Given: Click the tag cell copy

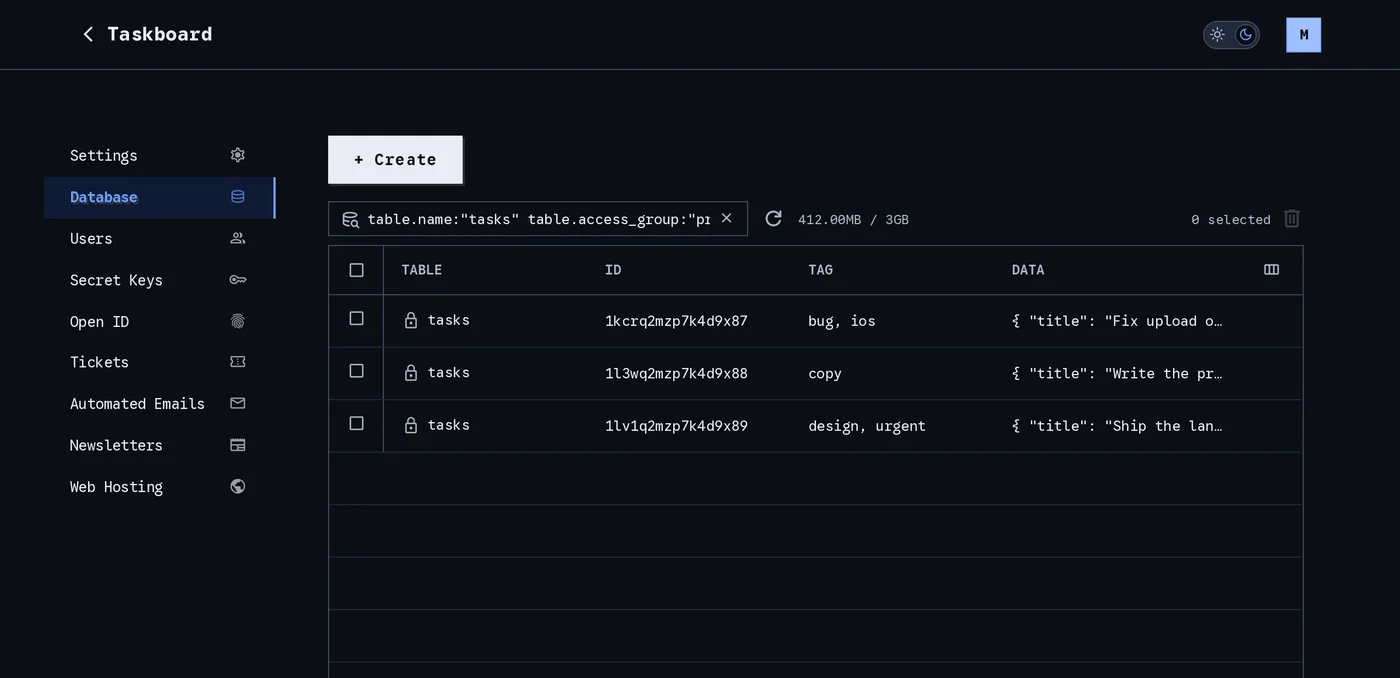Looking at the screenshot, I should [x=825, y=374].
